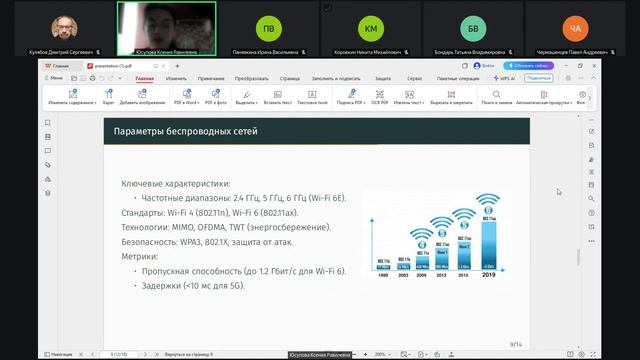The image size is (640, 360).
Task: Click the Извлечь текст tool
Action: point(409,97)
